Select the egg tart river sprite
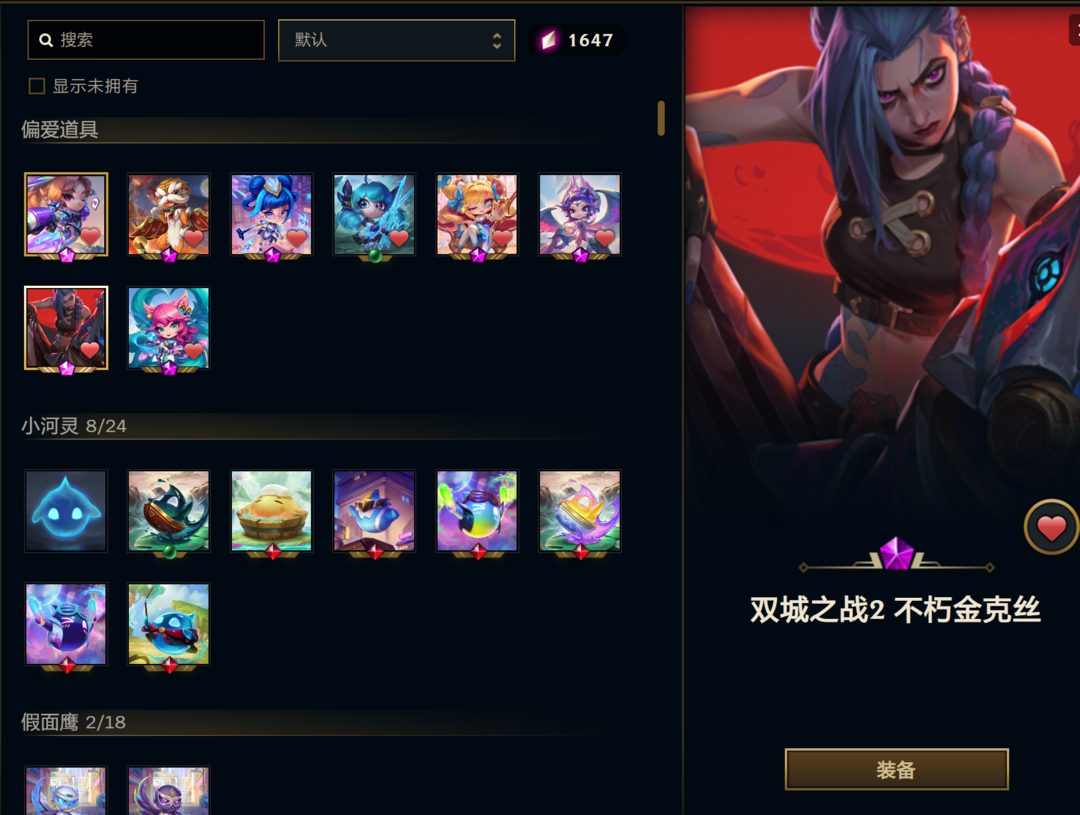 pyautogui.click(x=271, y=510)
